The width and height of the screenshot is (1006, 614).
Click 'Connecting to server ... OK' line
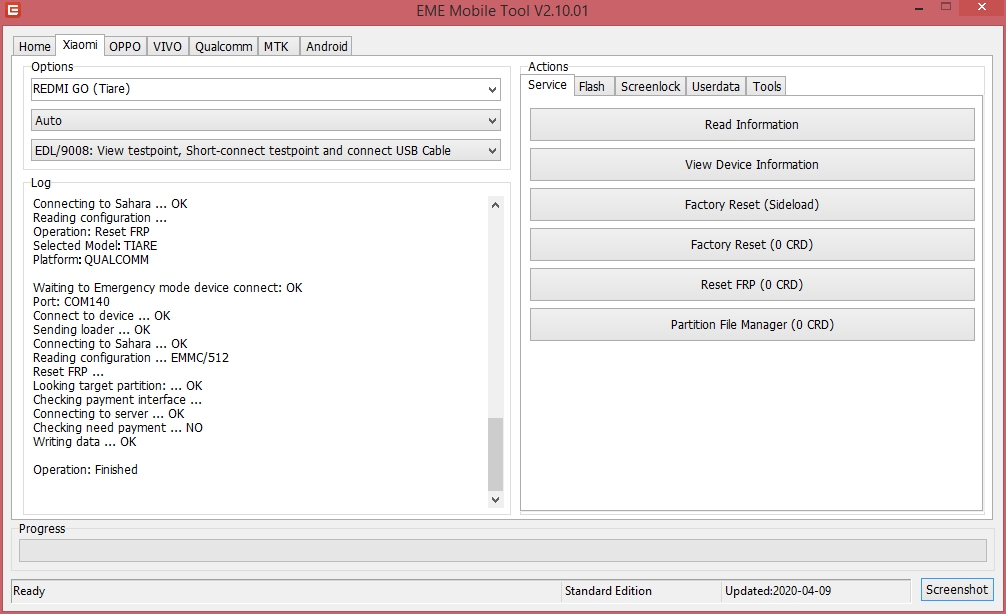pyautogui.click(x=108, y=414)
